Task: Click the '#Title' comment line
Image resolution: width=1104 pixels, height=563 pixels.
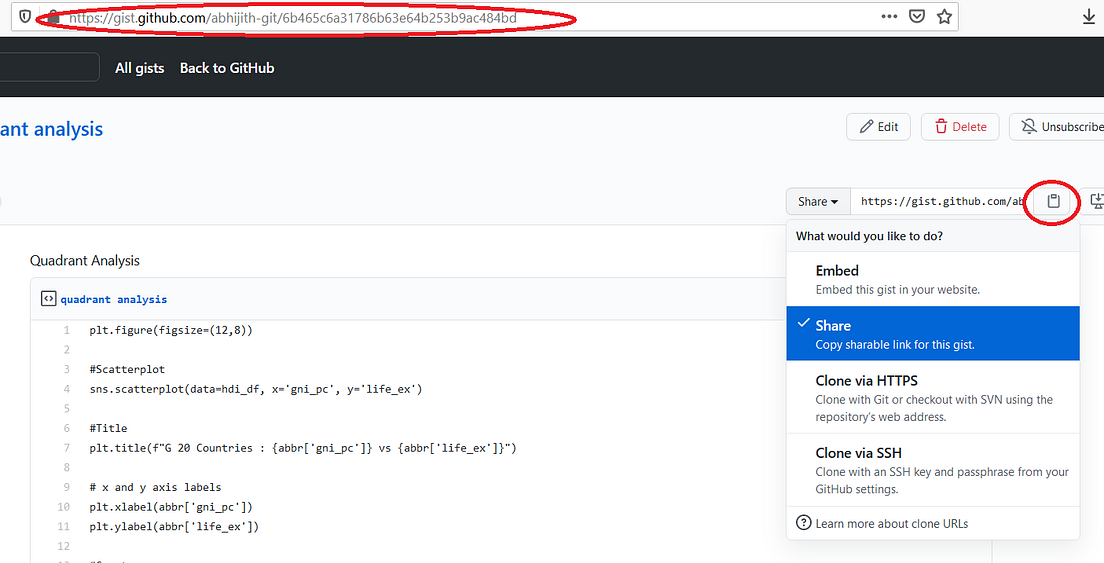Action: pyautogui.click(x=108, y=428)
